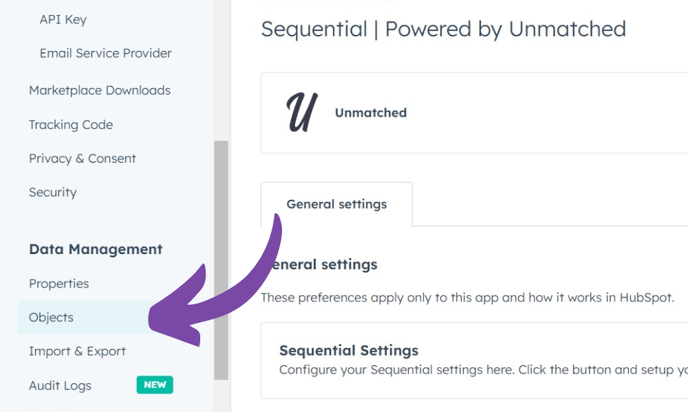Go to Email Service Provider settings
The image size is (688, 412).
(x=105, y=53)
